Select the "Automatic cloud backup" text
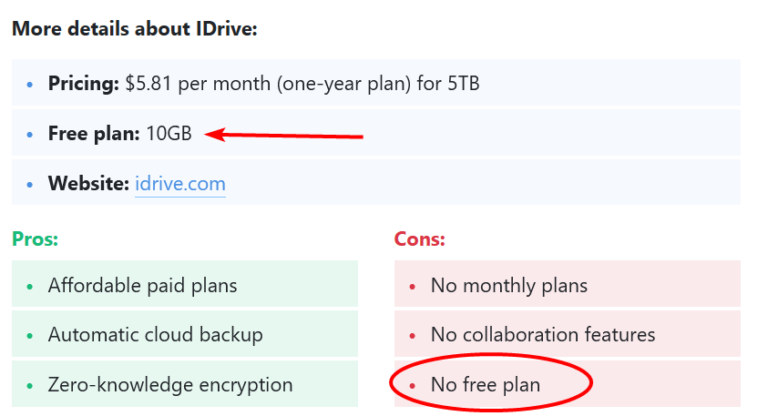768x416 pixels. (x=155, y=335)
